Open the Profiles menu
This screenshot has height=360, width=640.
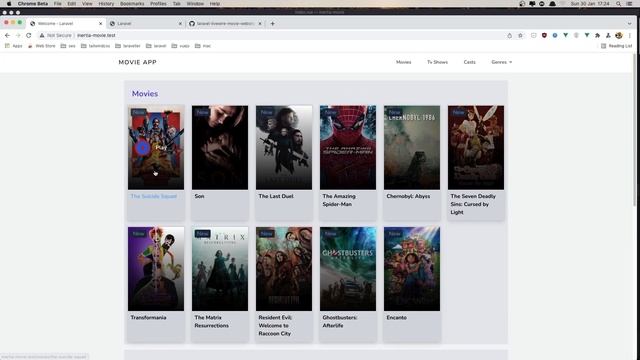coord(158,4)
